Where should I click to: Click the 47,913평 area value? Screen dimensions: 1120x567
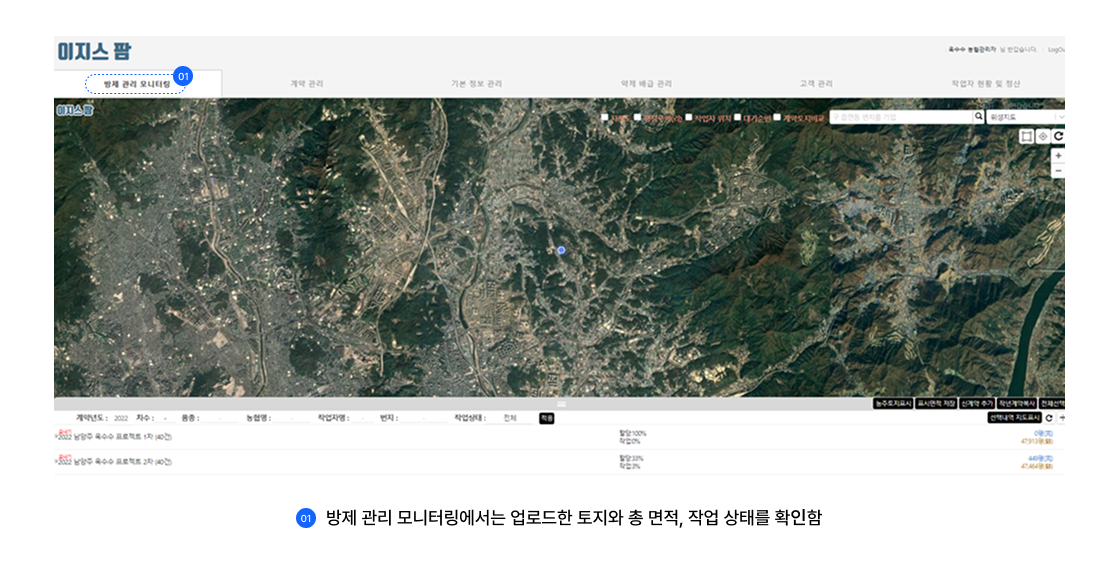(1036, 441)
